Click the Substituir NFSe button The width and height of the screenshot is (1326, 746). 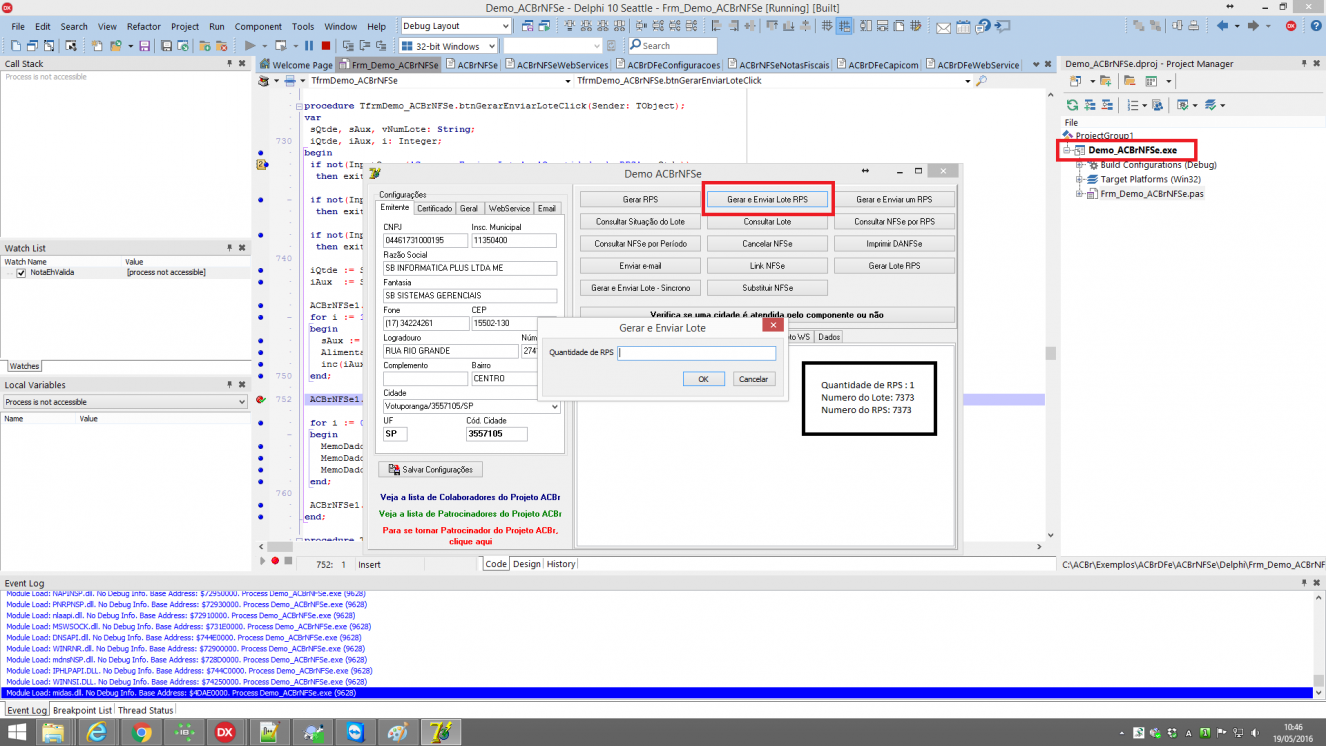pos(767,288)
